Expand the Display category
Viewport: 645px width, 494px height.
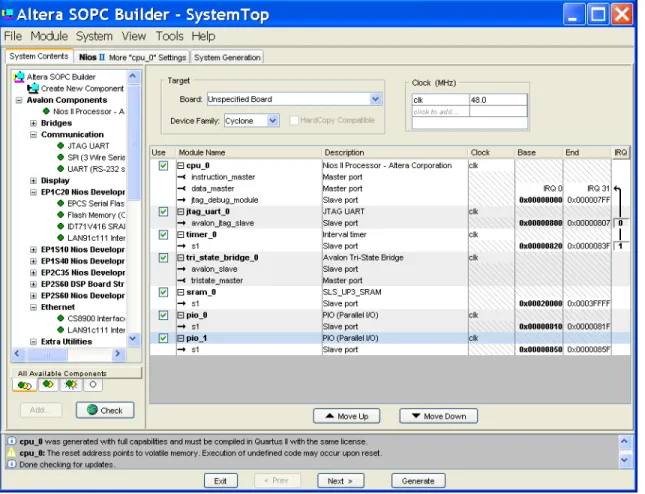pyautogui.click(x=33, y=181)
